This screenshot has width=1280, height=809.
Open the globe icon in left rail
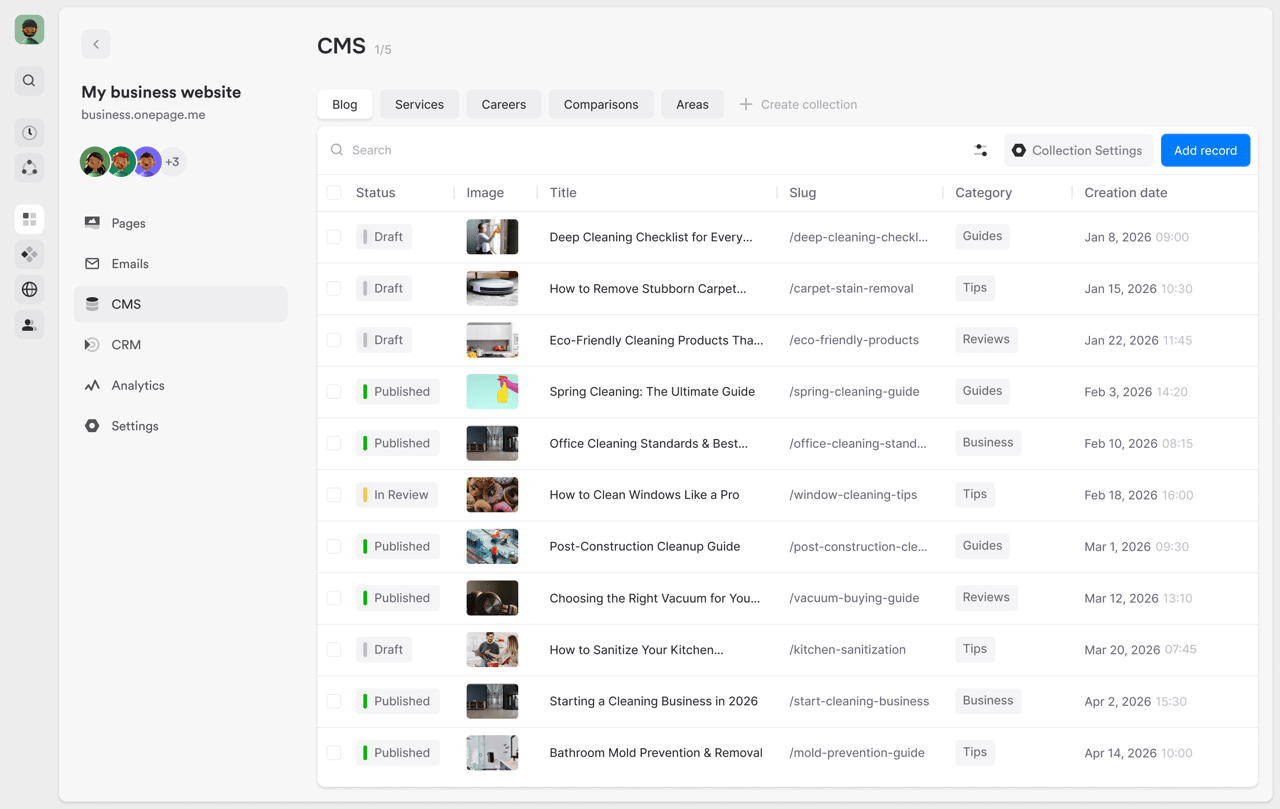click(29, 290)
